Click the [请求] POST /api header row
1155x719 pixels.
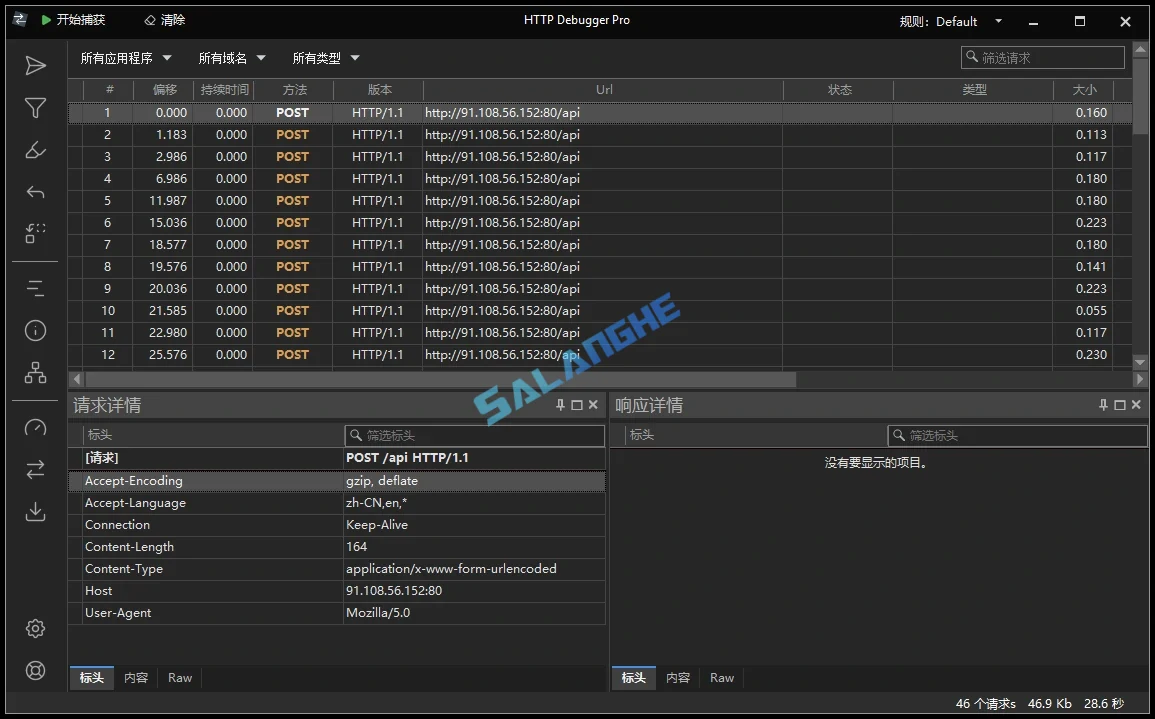337,458
